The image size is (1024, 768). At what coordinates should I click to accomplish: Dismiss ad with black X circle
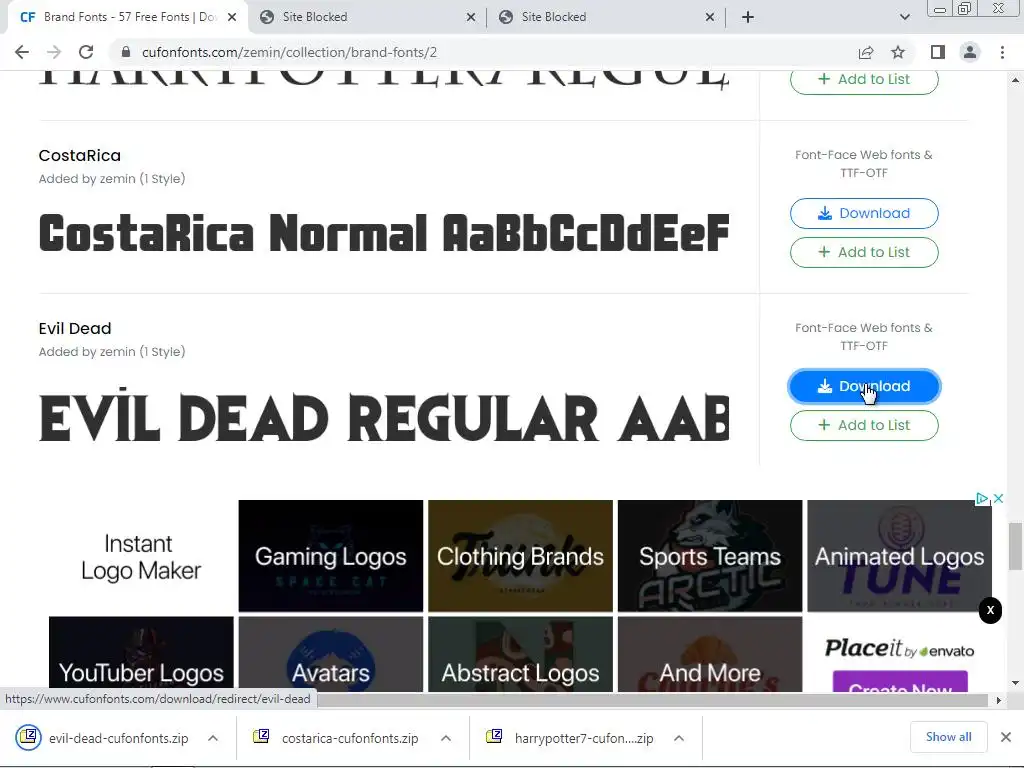click(x=990, y=611)
